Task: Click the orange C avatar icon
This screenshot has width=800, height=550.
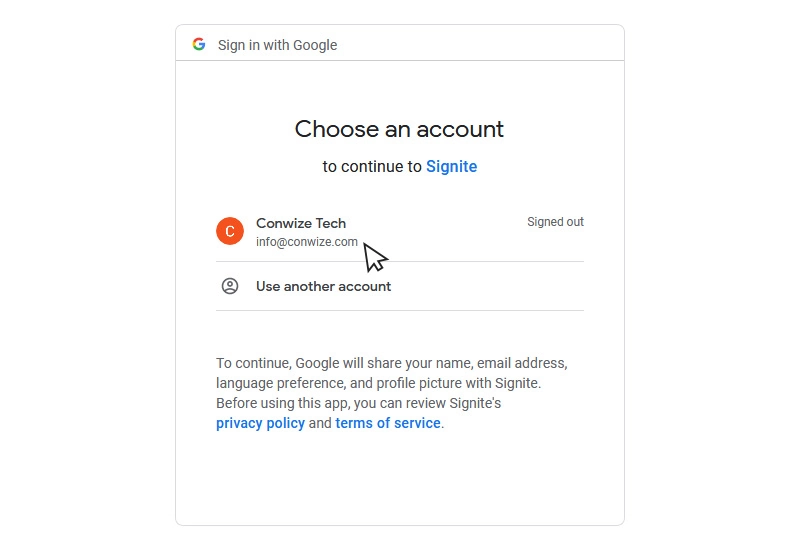Action: 230,231
